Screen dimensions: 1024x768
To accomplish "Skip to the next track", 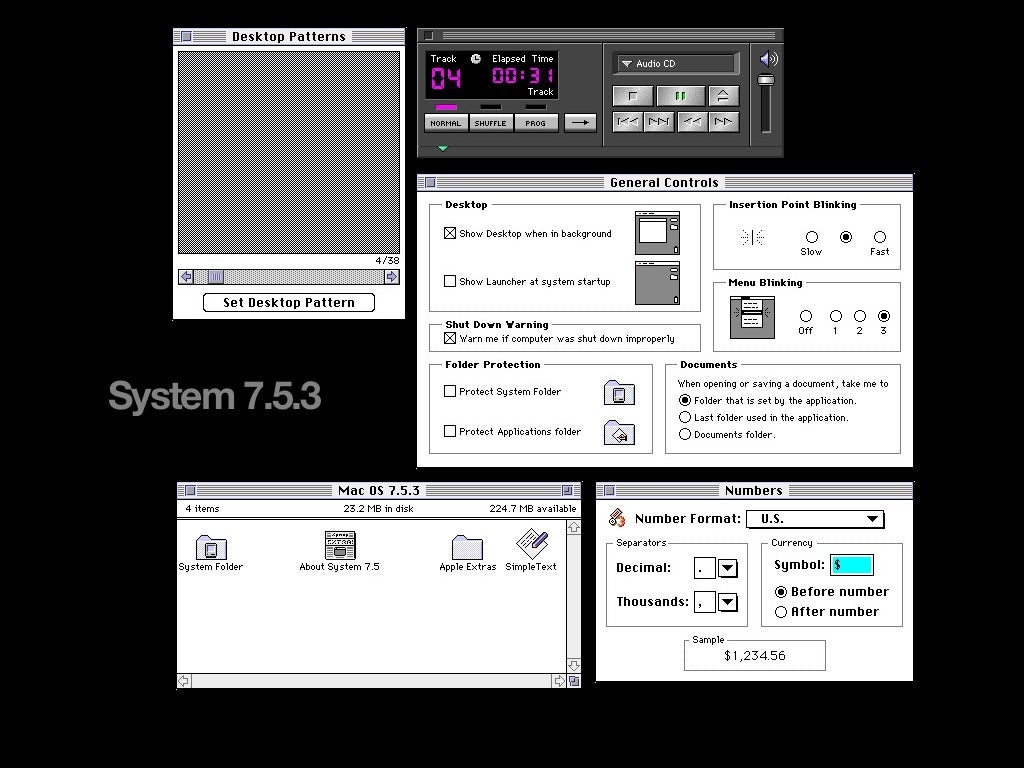I will coord(659,122).
